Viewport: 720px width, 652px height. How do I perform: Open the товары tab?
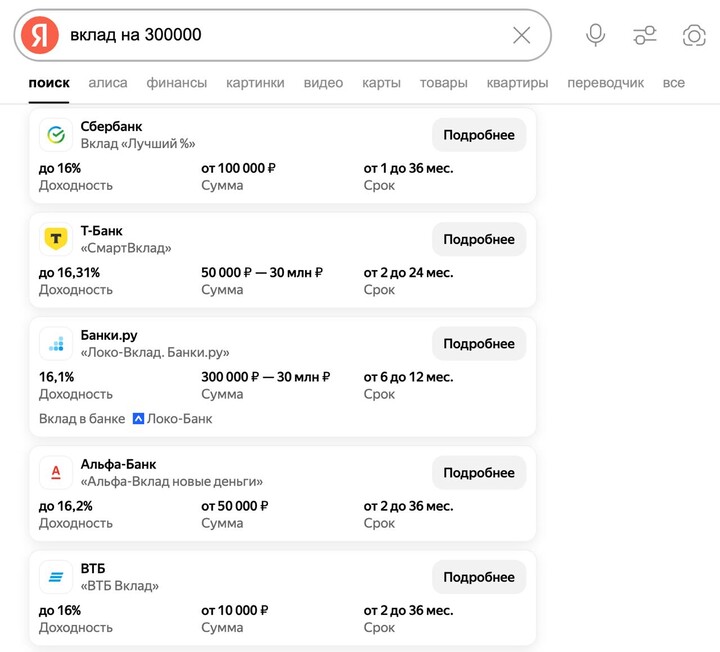444,83
